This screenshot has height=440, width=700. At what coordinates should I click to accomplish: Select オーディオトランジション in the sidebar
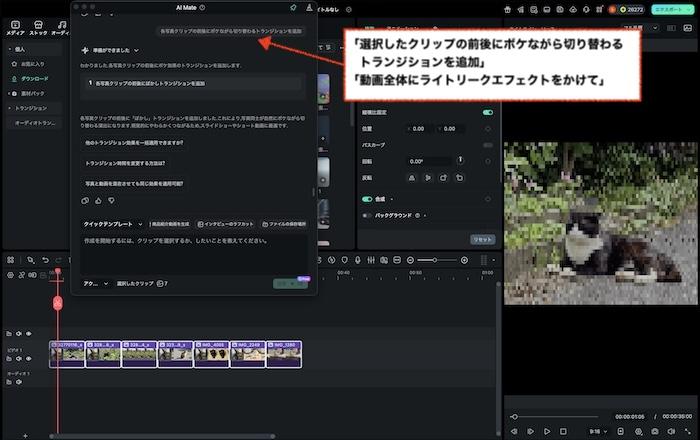tap(35, 123)
